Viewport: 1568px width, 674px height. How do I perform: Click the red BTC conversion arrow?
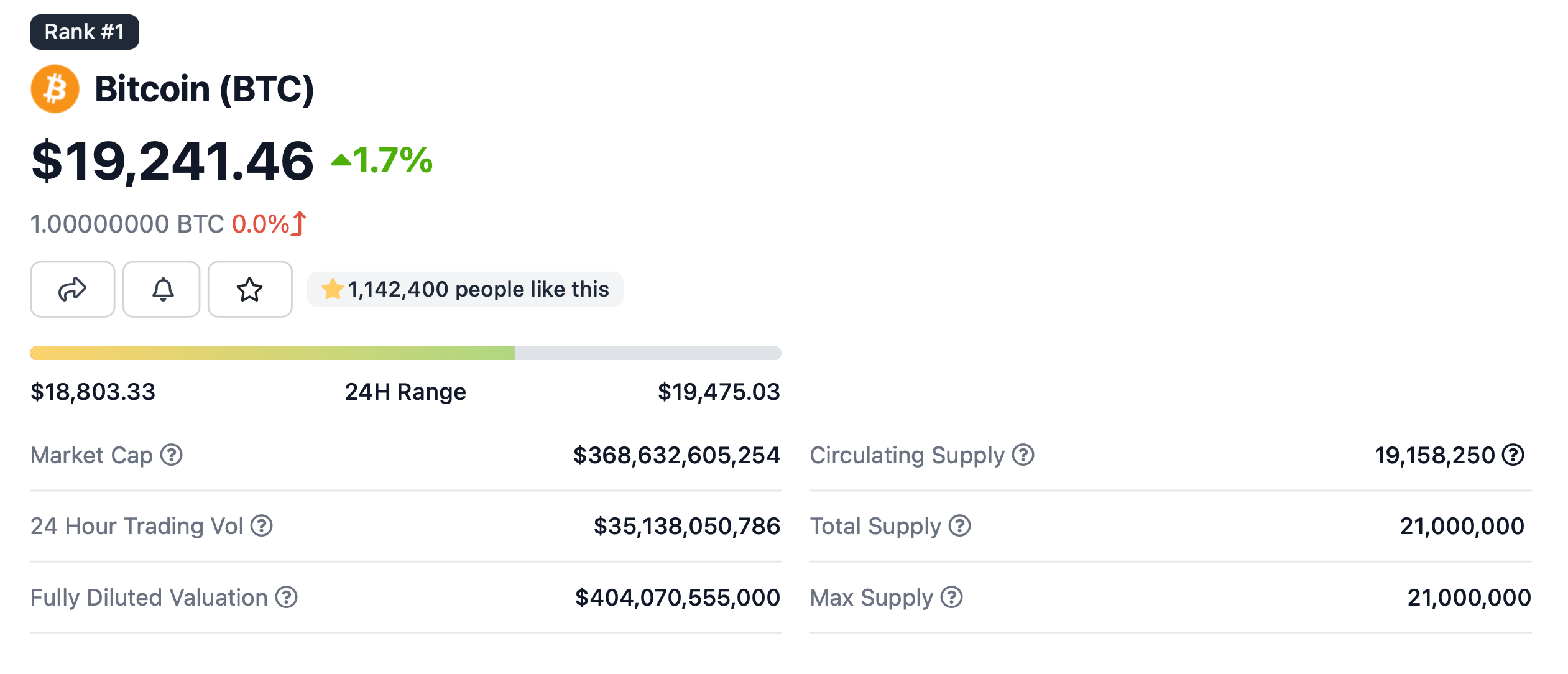[x=299, y=223]
